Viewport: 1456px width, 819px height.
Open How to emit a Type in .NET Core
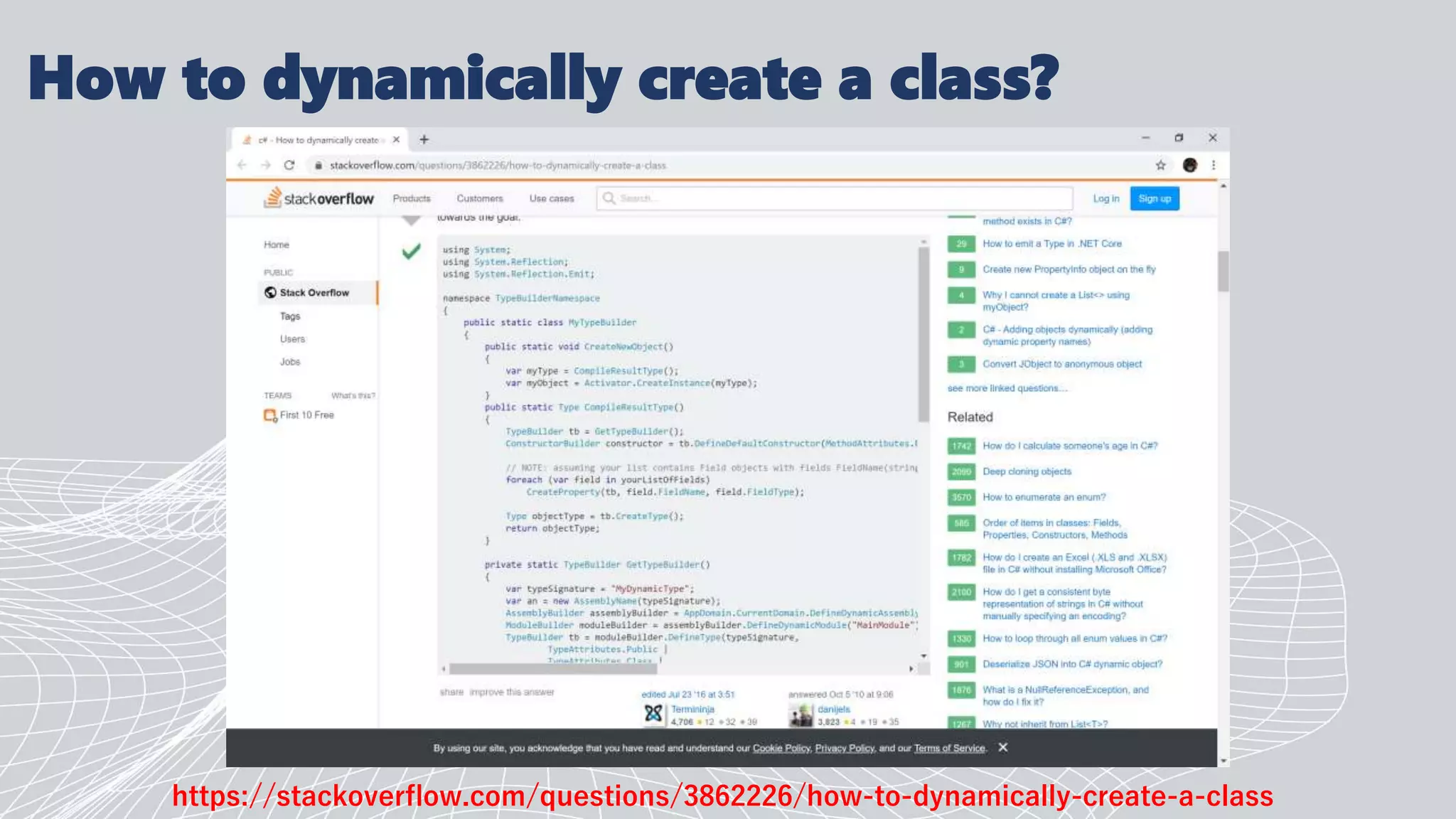[1052, 243]
